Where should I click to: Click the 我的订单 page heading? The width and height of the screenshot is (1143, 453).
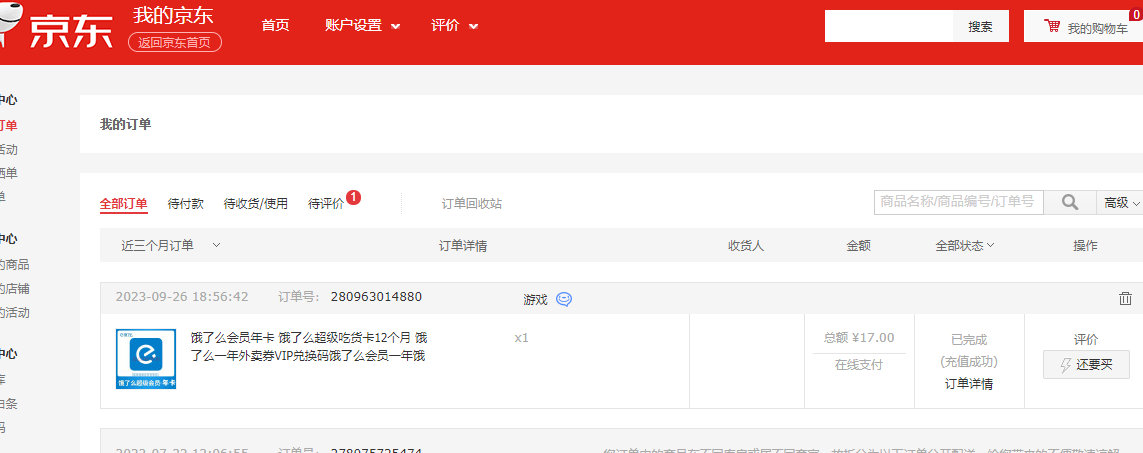coord(125,124)
